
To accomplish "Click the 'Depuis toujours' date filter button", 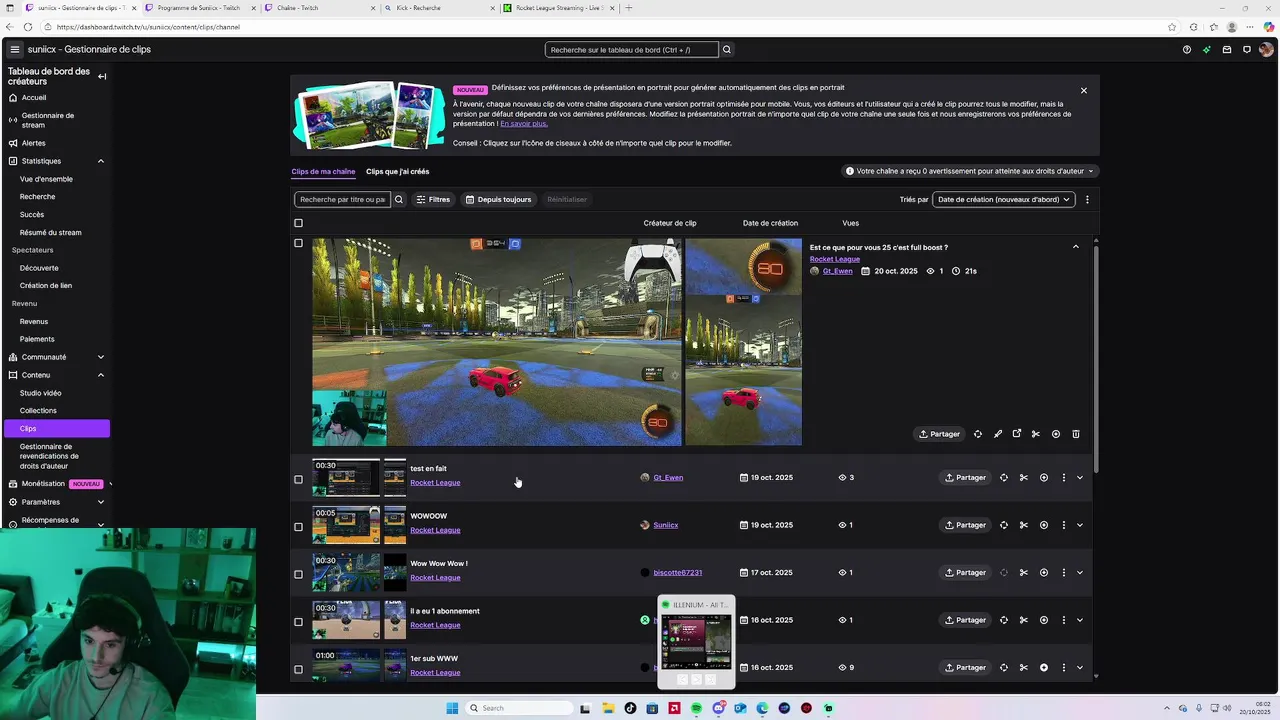I will pos(498,199).
